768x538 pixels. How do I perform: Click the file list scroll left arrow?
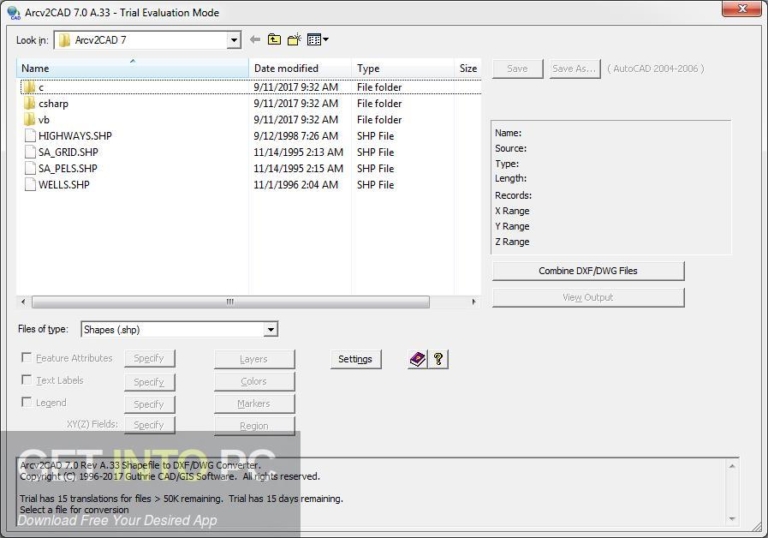pyautogui.click(x=23, y=302)
